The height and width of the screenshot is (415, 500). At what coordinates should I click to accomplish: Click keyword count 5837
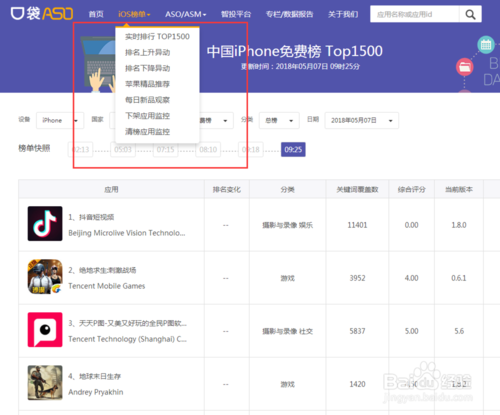pos(357,331)
